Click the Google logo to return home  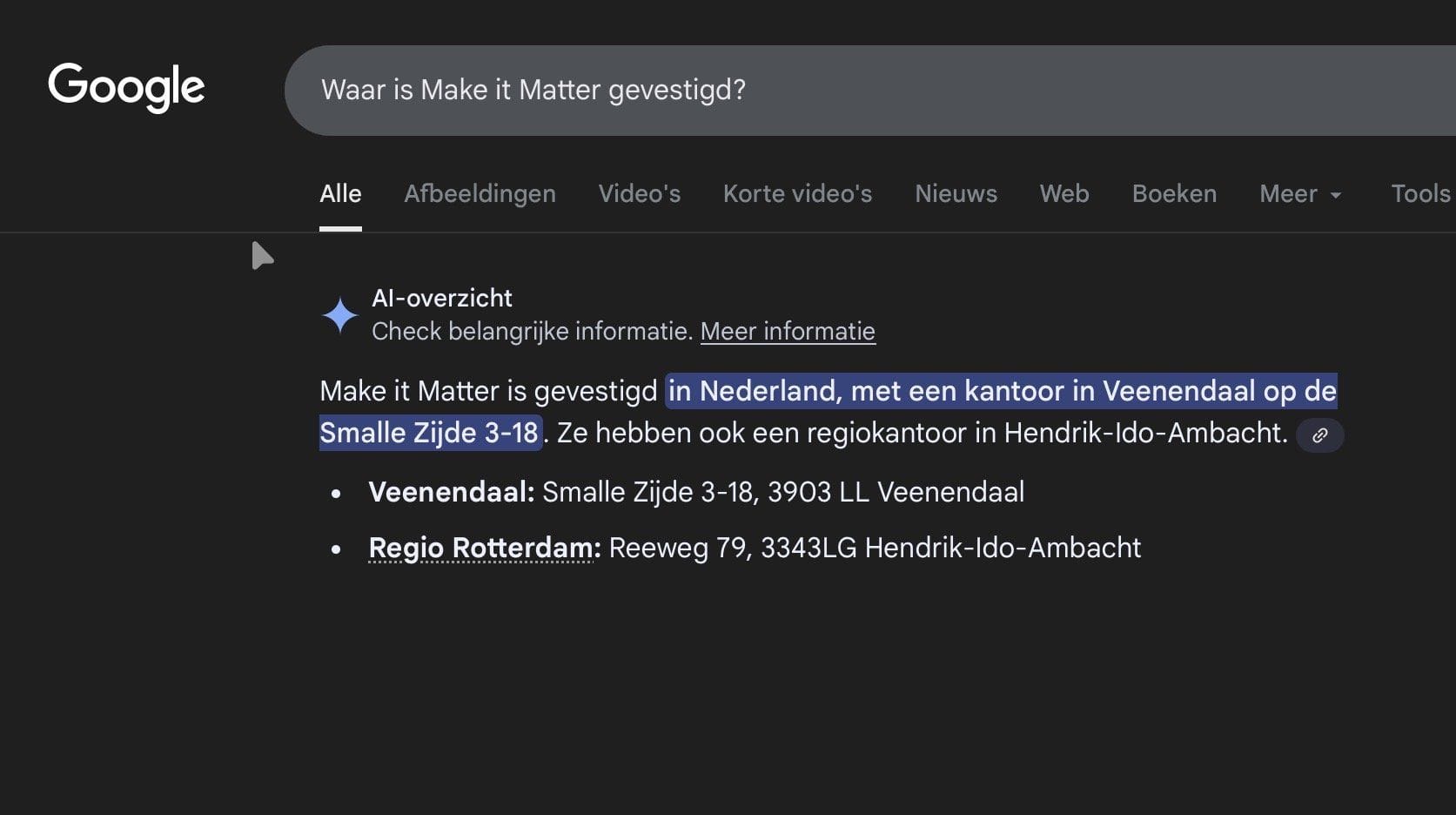pyautogui.click(x=127, y=86)
